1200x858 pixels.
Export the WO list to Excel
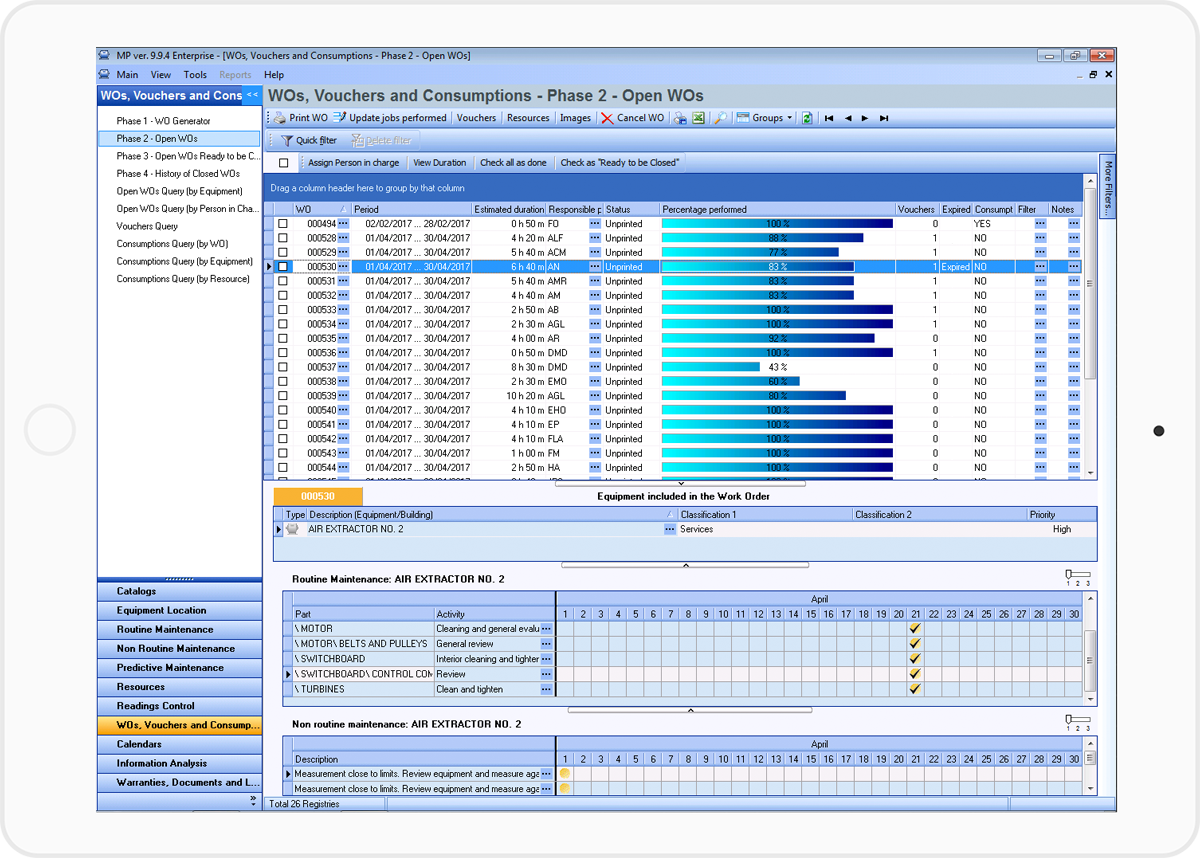(x=697, y=117)
